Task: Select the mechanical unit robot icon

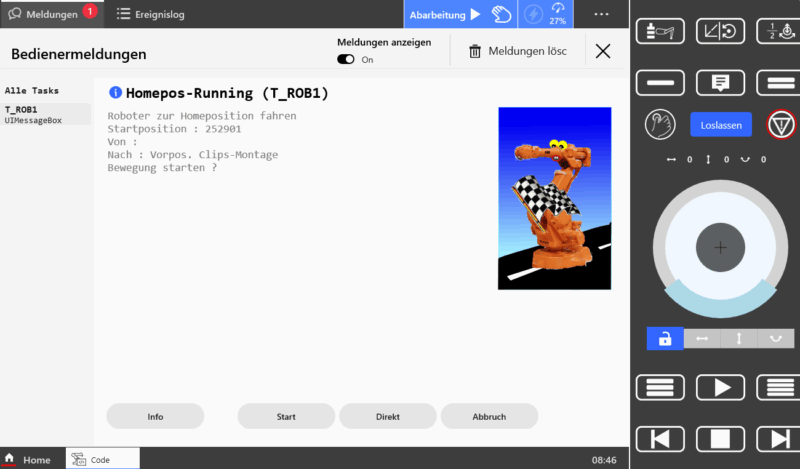Action: point(660,30)
